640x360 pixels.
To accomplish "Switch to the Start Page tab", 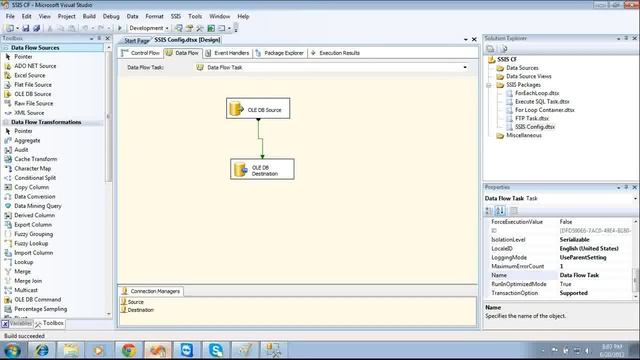I will coord(136,40).
